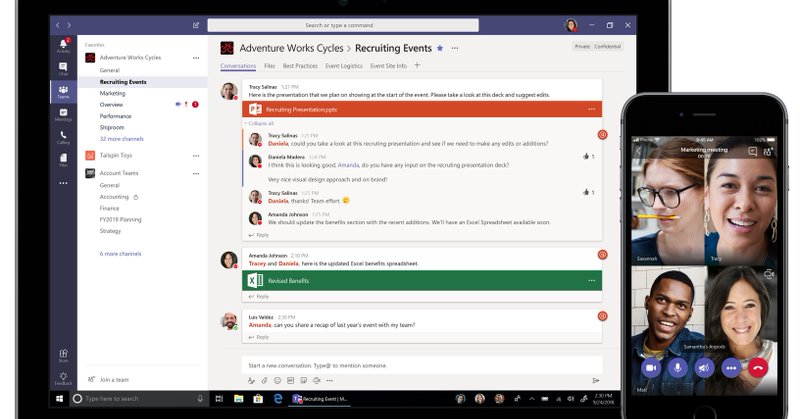This screenshot has height=419, width=800.
Task: Reply to Amanda Johnson's benefits post
Action: tap(259, 297)
